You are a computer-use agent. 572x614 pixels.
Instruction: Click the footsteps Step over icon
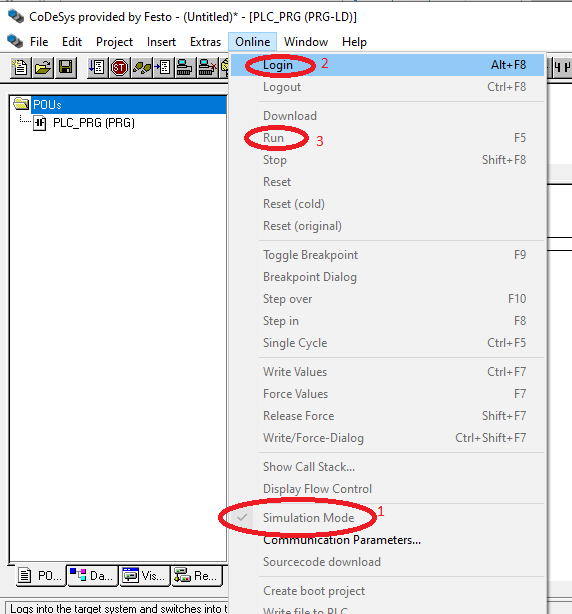pyautogui.click(x=141, y=68)
